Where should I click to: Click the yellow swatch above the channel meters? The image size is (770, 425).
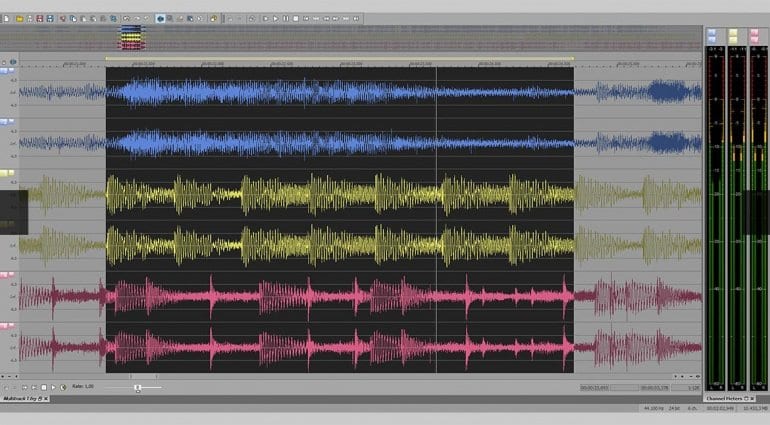pyautogui.click(x=733, y=36)
